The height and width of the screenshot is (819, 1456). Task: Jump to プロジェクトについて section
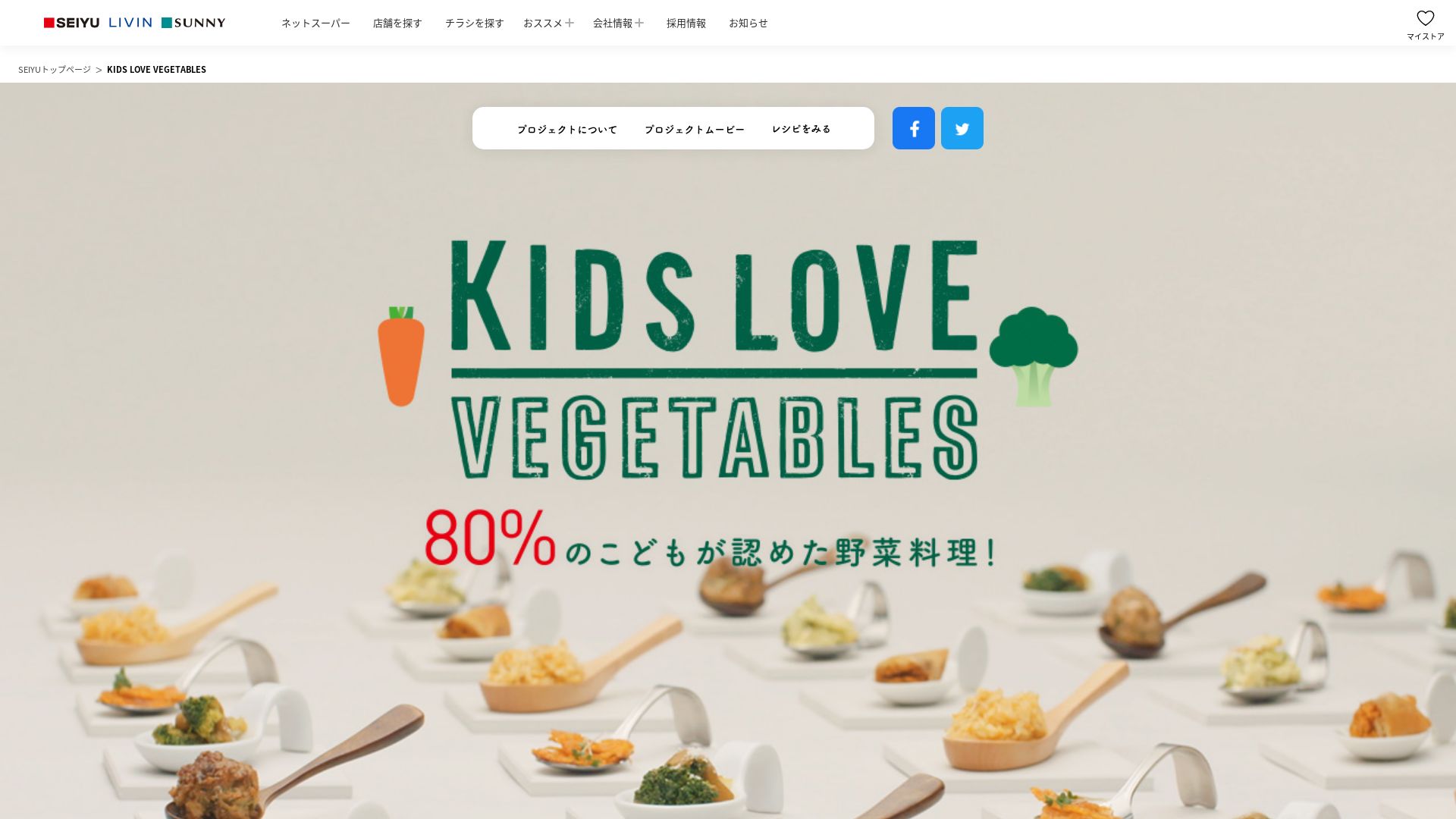tap(567, 130)
